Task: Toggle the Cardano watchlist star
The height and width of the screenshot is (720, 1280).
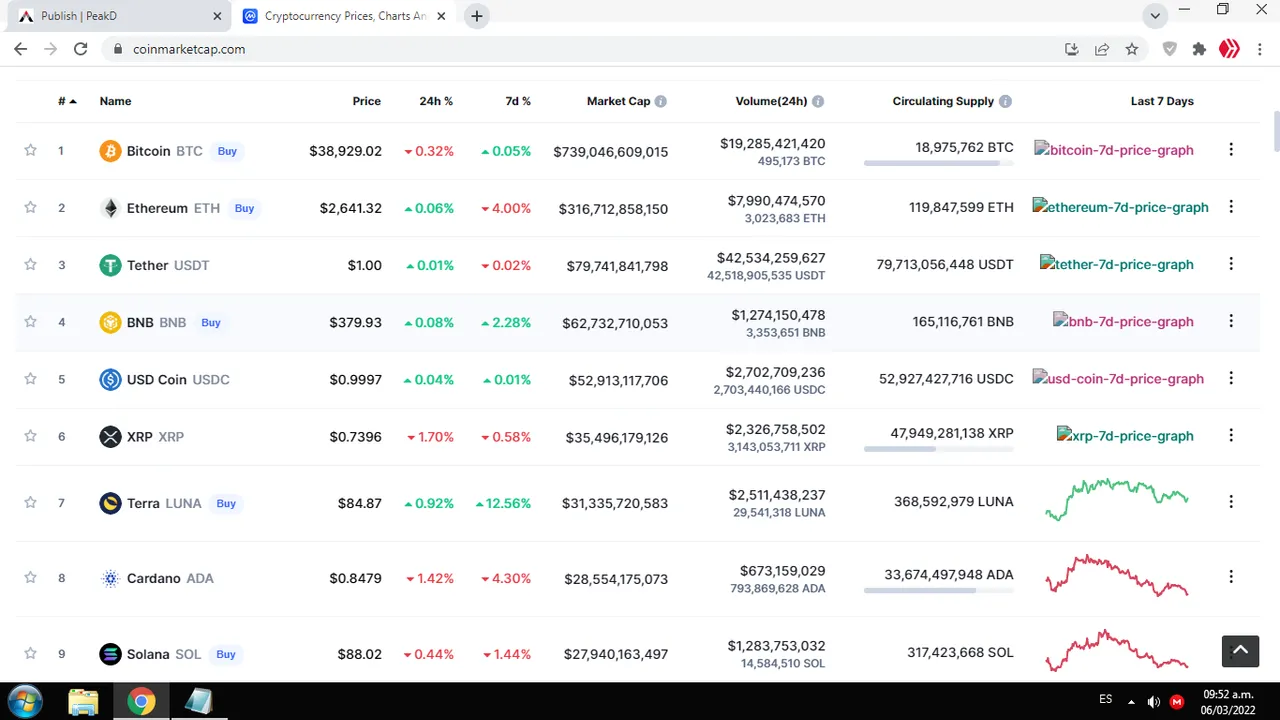Action: pos(30,577)
